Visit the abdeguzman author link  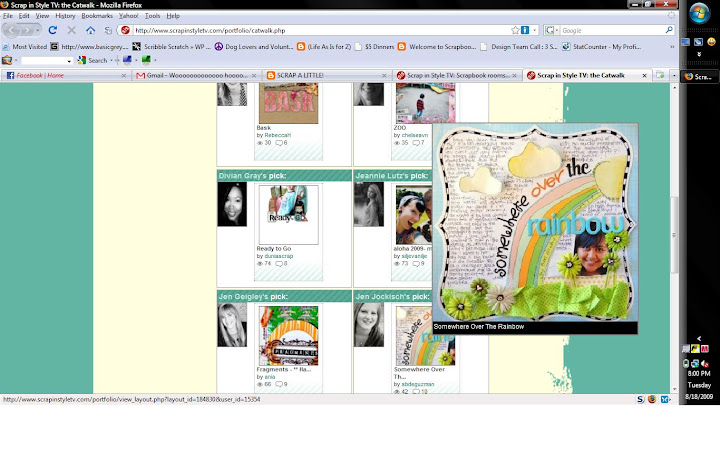417,384
